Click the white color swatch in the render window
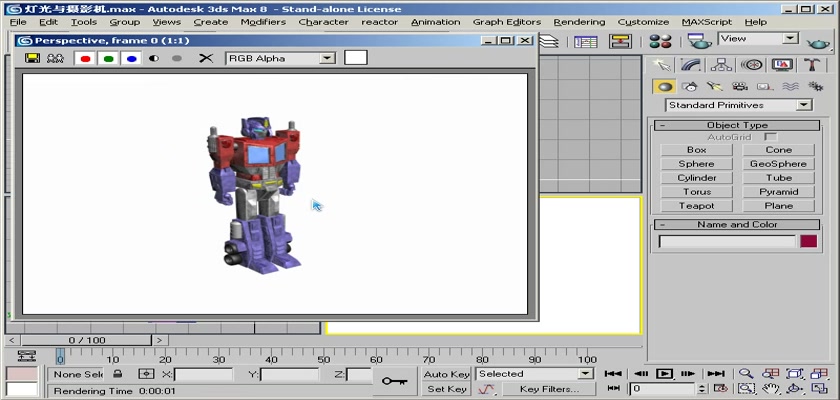 point(356,58)
